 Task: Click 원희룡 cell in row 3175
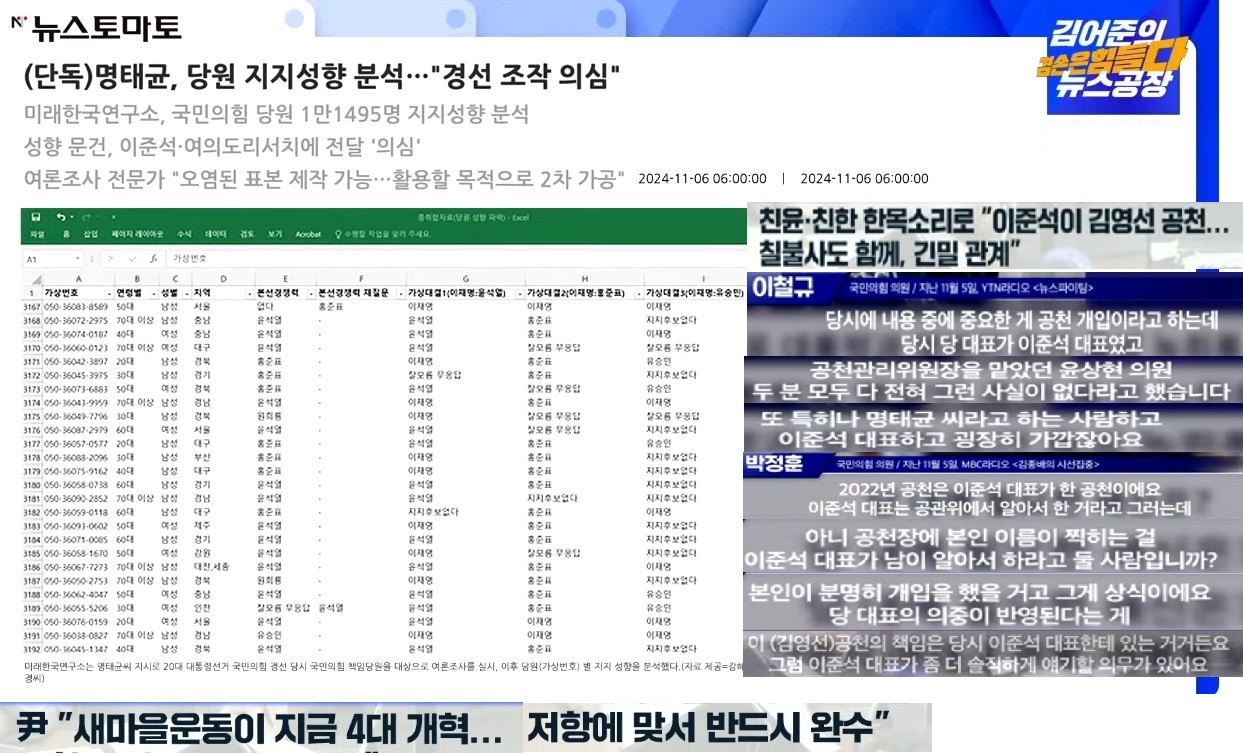coord(268,416)
